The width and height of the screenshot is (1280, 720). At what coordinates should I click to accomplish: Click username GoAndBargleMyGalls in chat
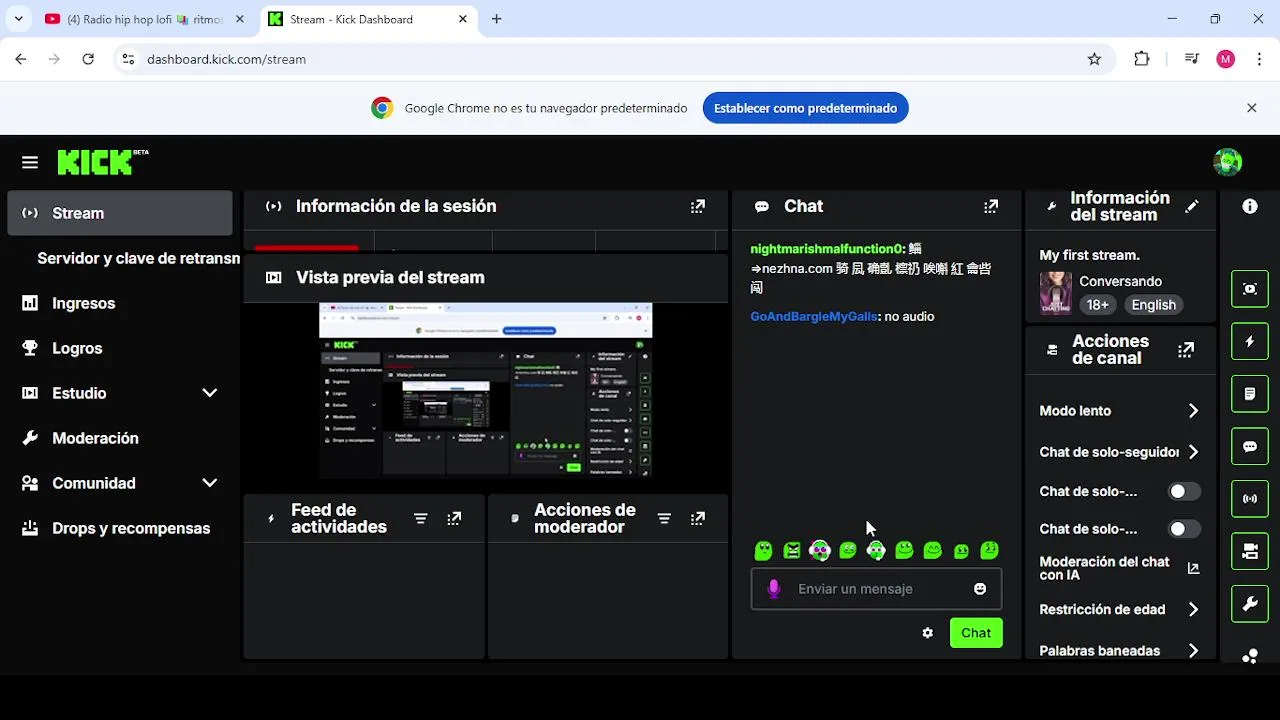(814, 316)
